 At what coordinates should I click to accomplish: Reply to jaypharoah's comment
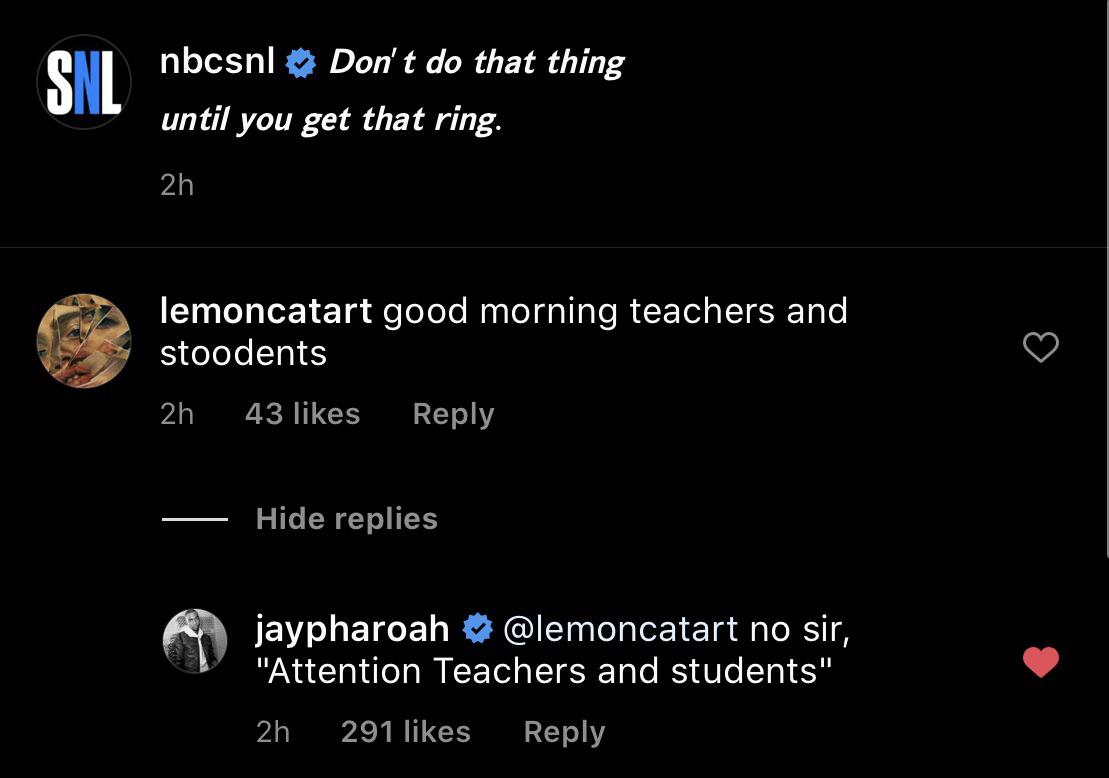coord(564,731)
